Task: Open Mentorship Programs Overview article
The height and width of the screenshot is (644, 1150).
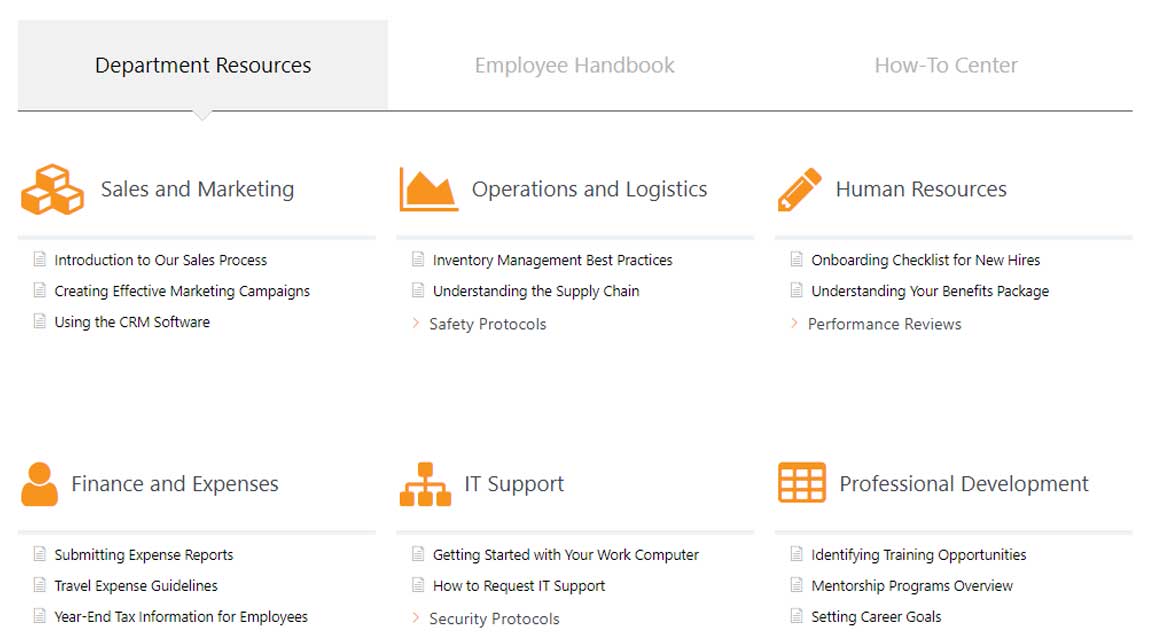Action: click(911, 586)
